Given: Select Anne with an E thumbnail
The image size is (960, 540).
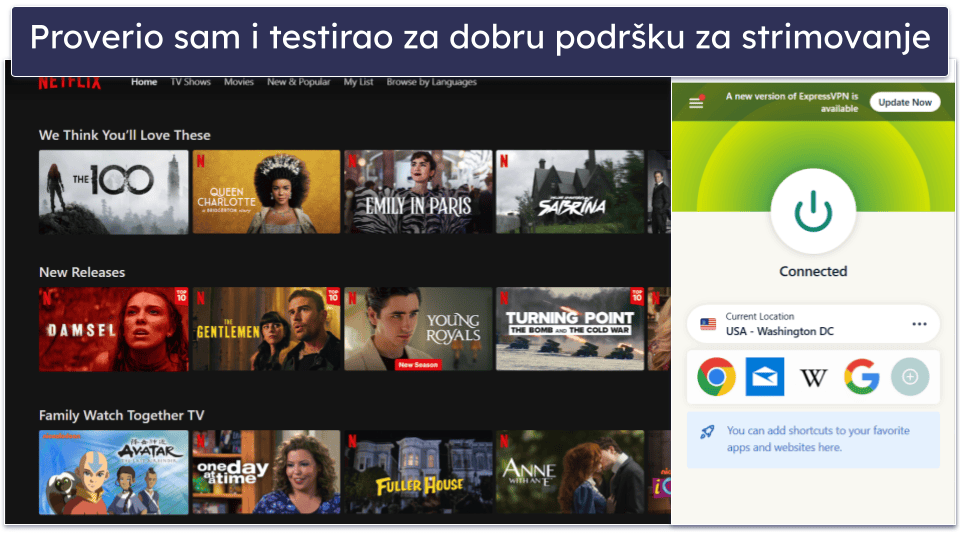Looking at the screenshot, I should (x=570, y=472).
